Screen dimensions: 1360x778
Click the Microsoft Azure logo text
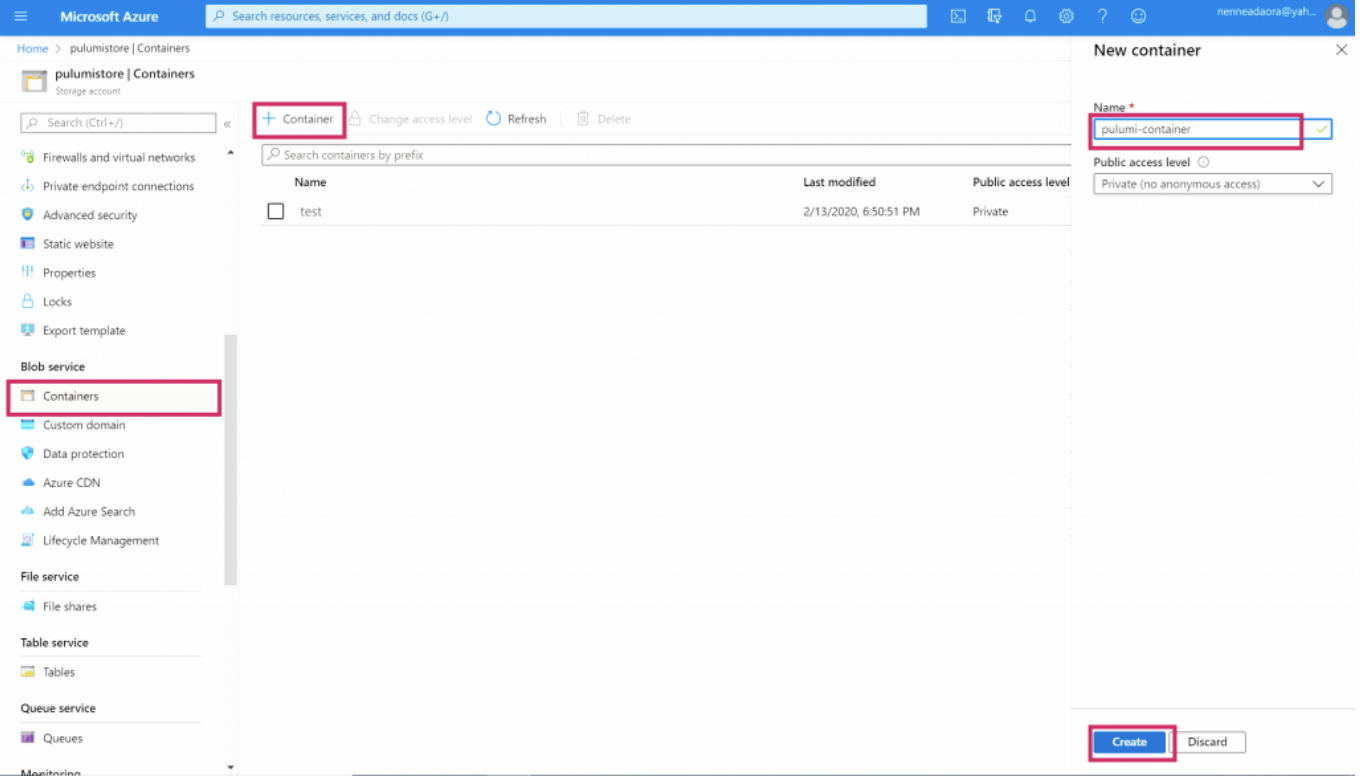click(109, 17)
